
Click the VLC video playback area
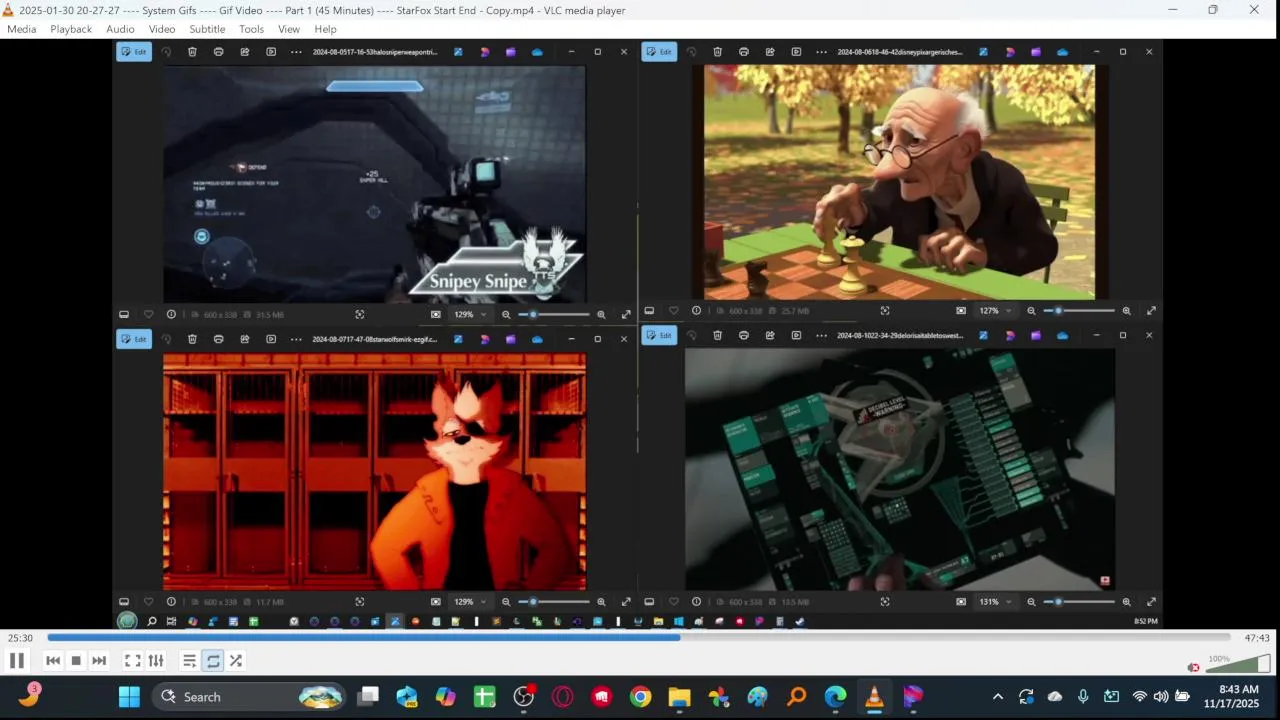[640, 335]
